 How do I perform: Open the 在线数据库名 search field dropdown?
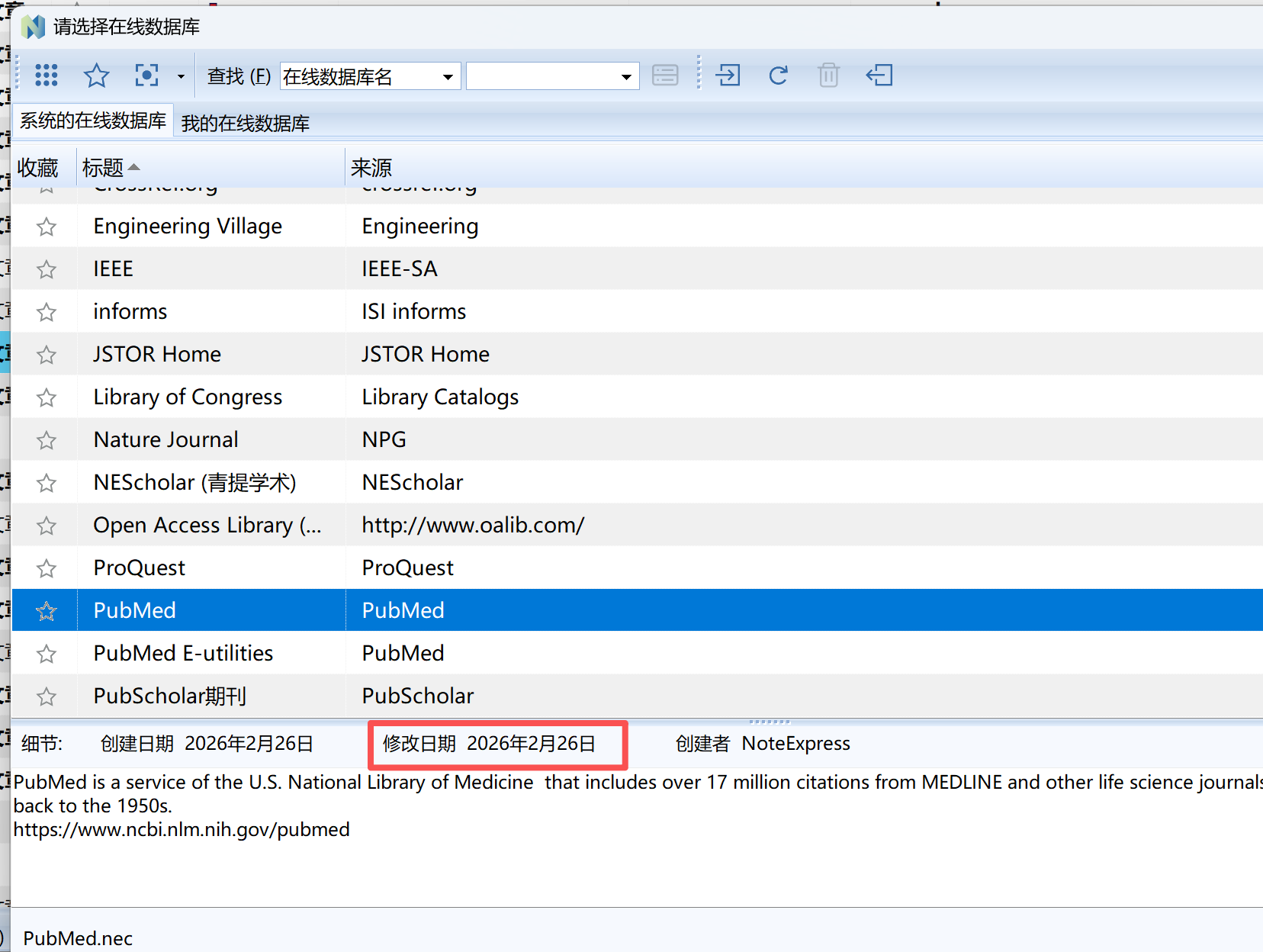pyautogui.click(x=448, y=76)
